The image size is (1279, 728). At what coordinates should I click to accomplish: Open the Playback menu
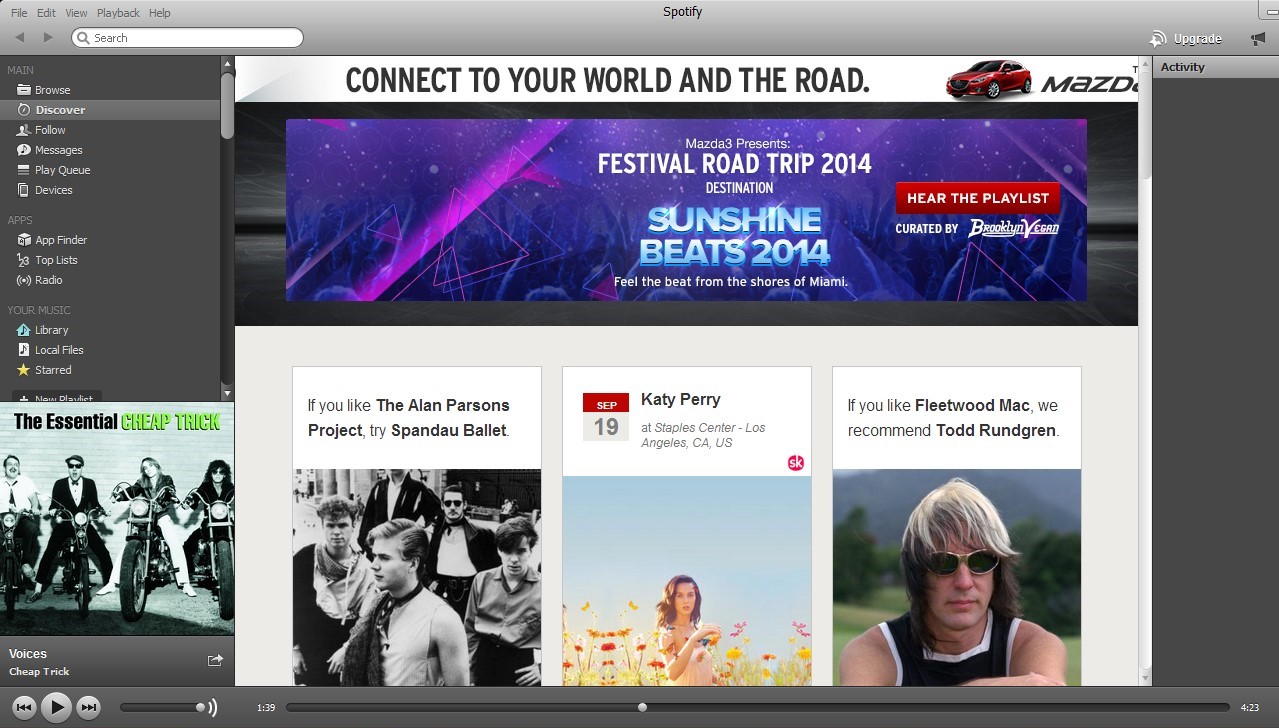pyautogui.click(x=118, y=13)
